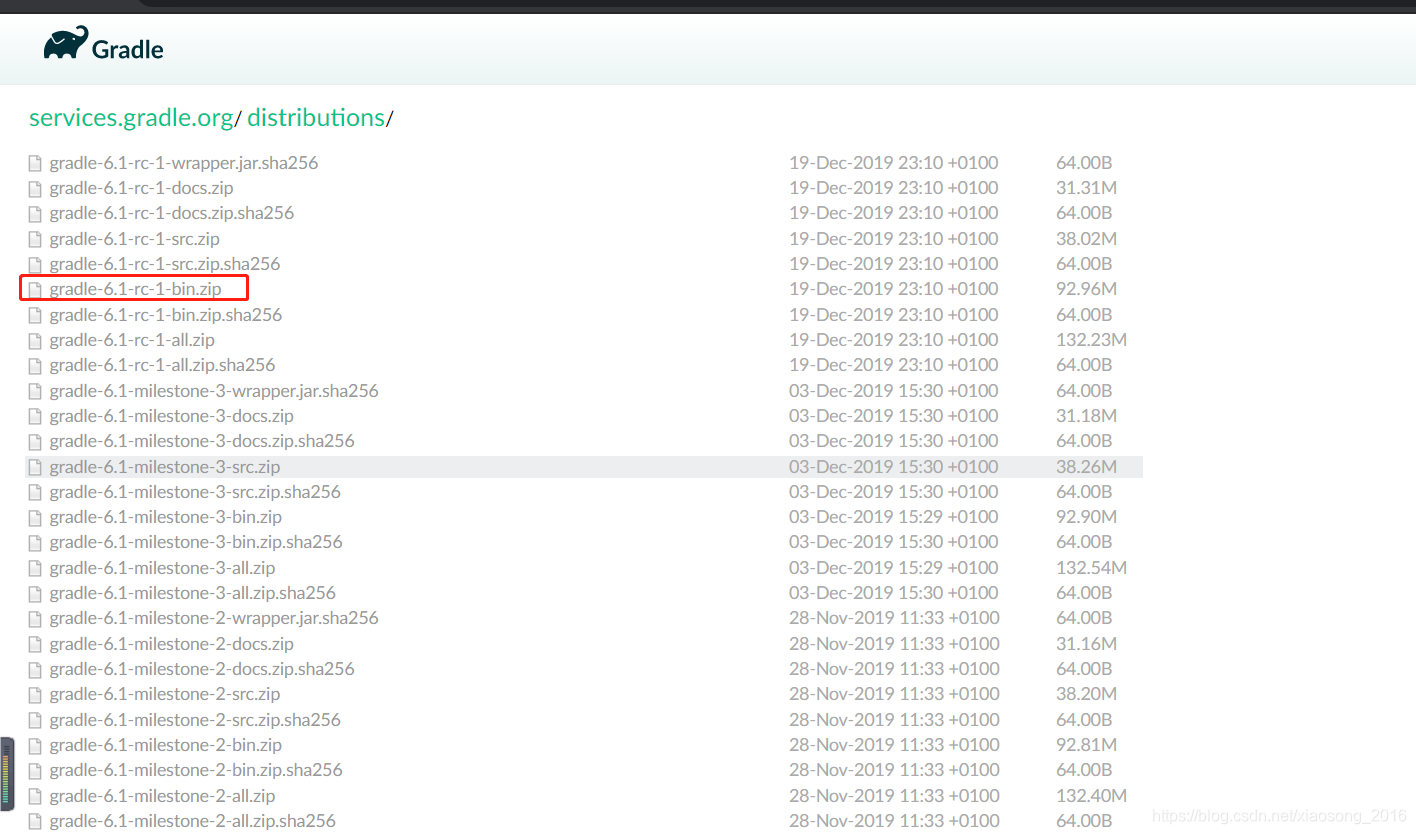The height and width of the screenshot is (834, 1416).
Task: Open gradle-6.1-milestone-3-src.zip.sha256 link
Action: pos(195,492)
